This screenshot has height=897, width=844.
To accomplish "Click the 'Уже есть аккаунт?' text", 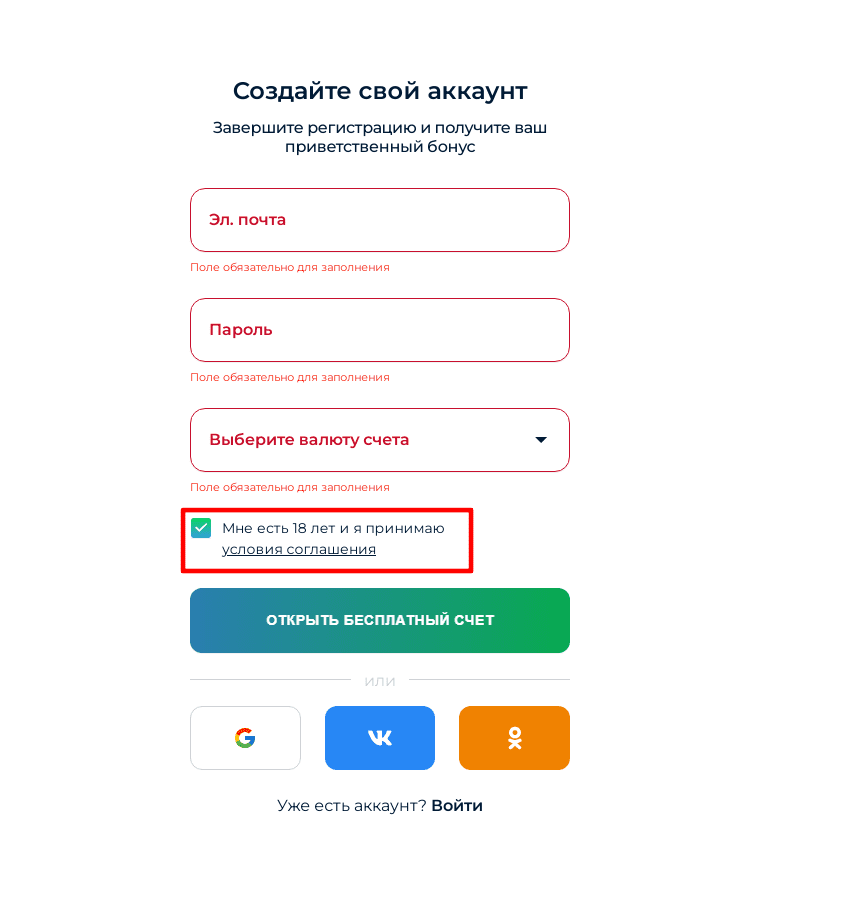I will [352, 805].
